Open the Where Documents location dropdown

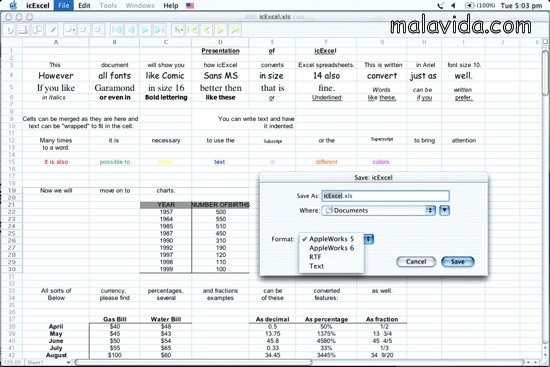[378, 211]
